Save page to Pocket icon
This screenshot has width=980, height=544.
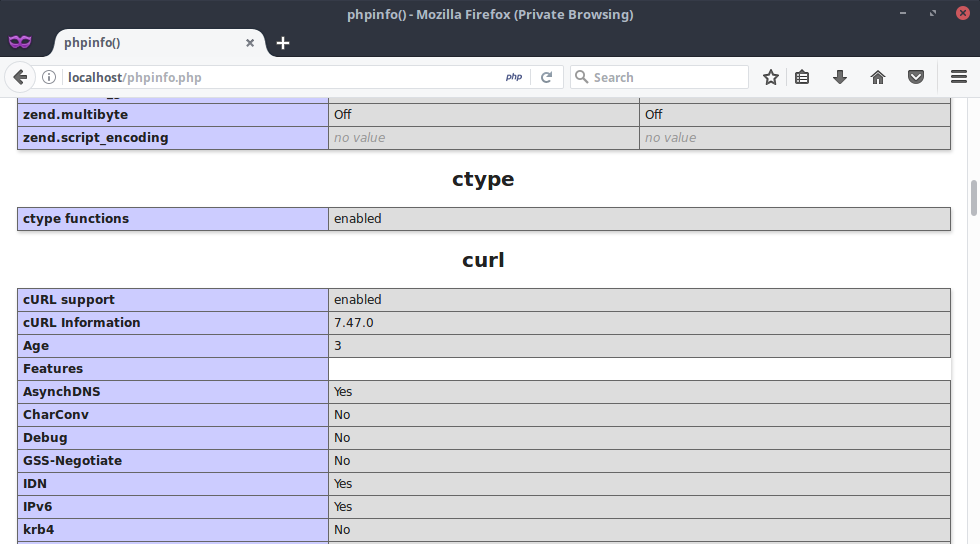(915, 77)
